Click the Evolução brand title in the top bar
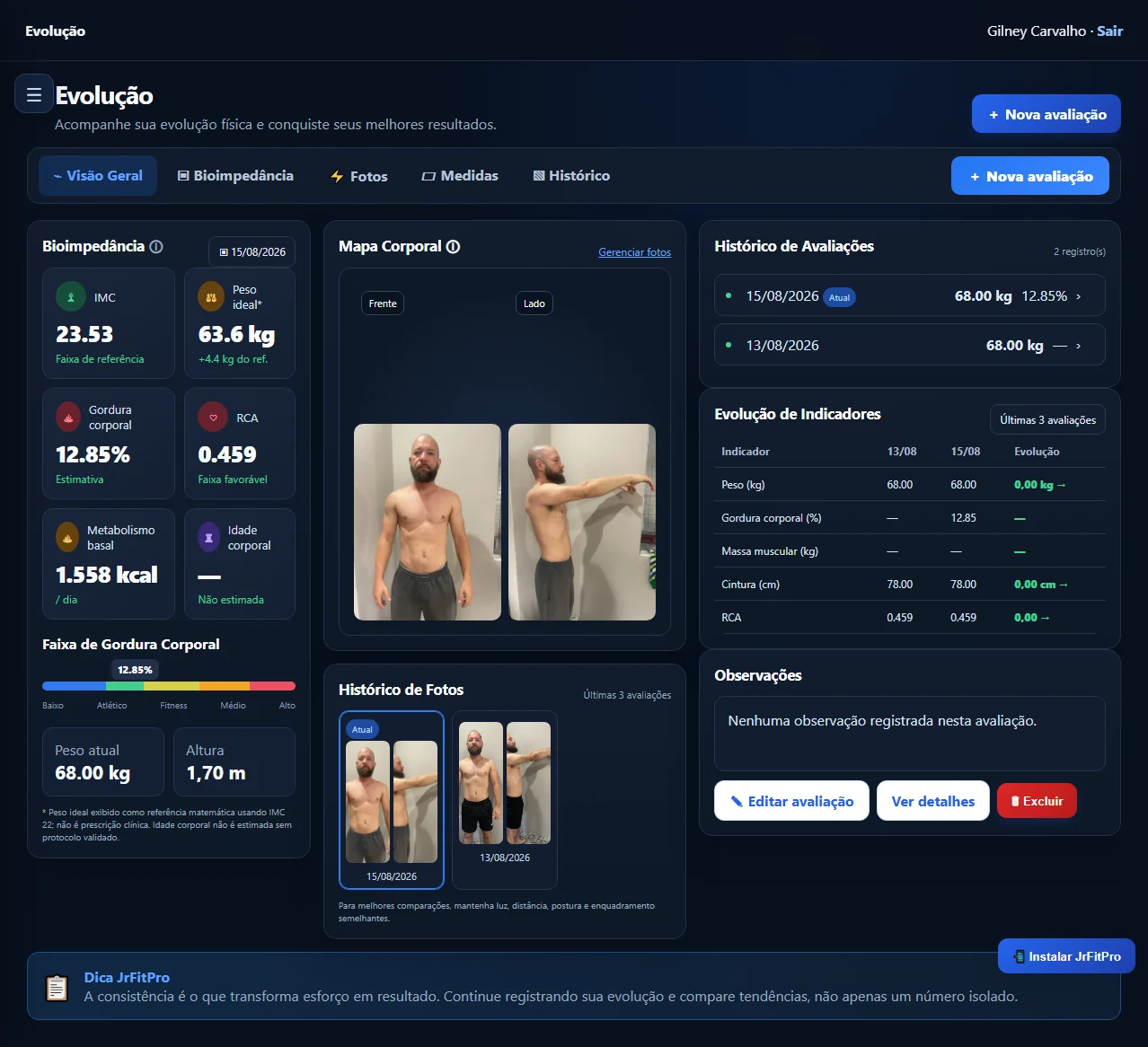Screen dimensions: 1148x1047 click(56, 31)
